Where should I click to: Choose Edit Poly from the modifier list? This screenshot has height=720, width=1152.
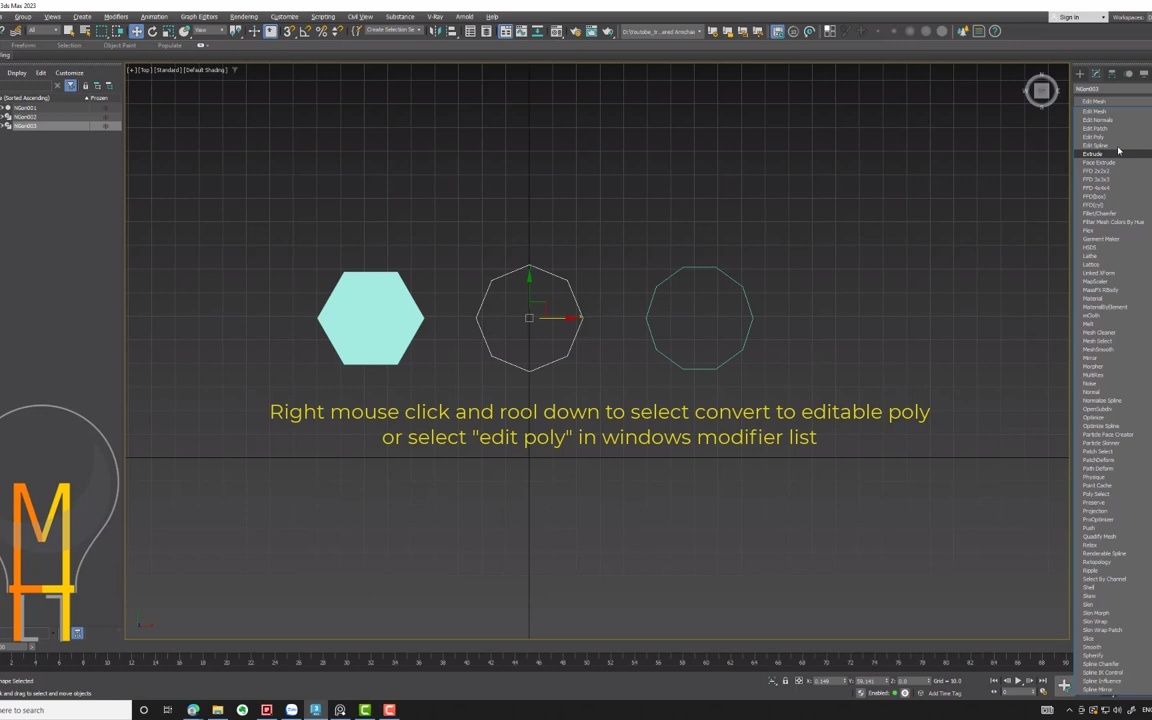tap(1095, 137)
